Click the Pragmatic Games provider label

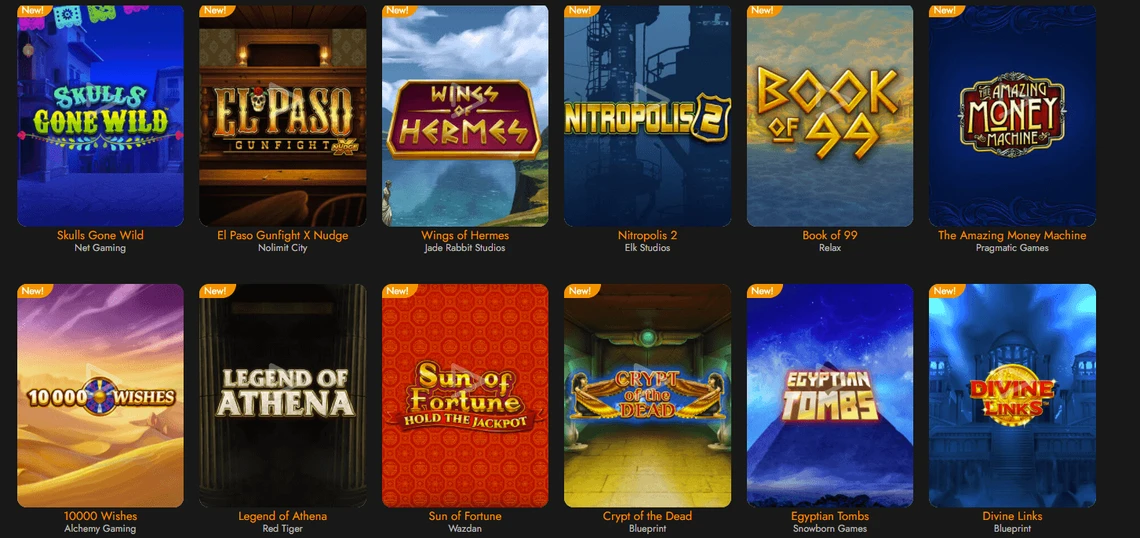(x=1013, y=248)
